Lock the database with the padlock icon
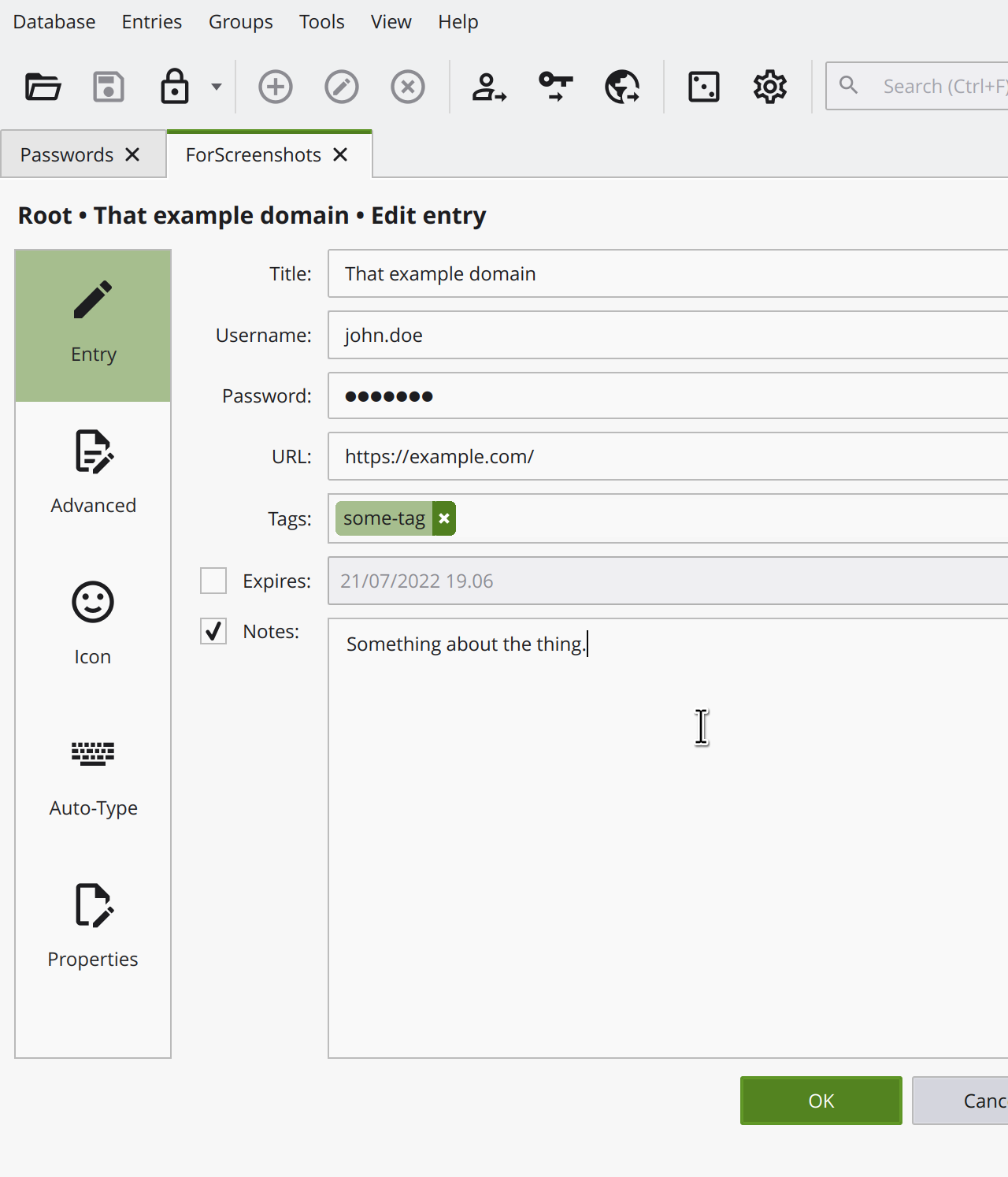The image size is (1008, 1177). point(175,87)
